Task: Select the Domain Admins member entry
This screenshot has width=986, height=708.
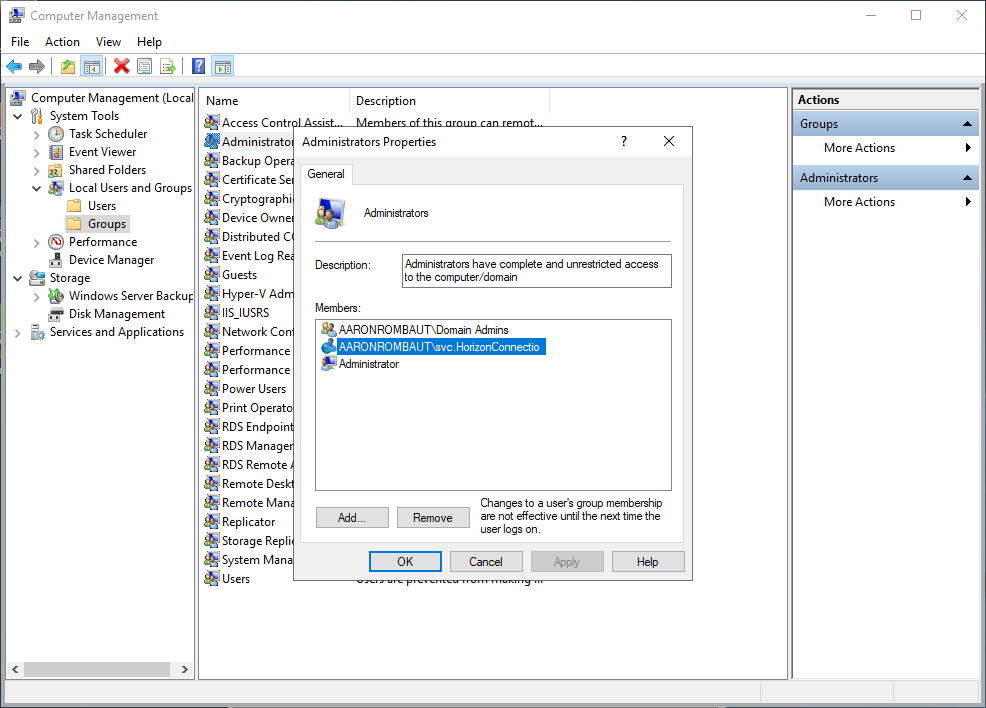Action: pos(423,330)
